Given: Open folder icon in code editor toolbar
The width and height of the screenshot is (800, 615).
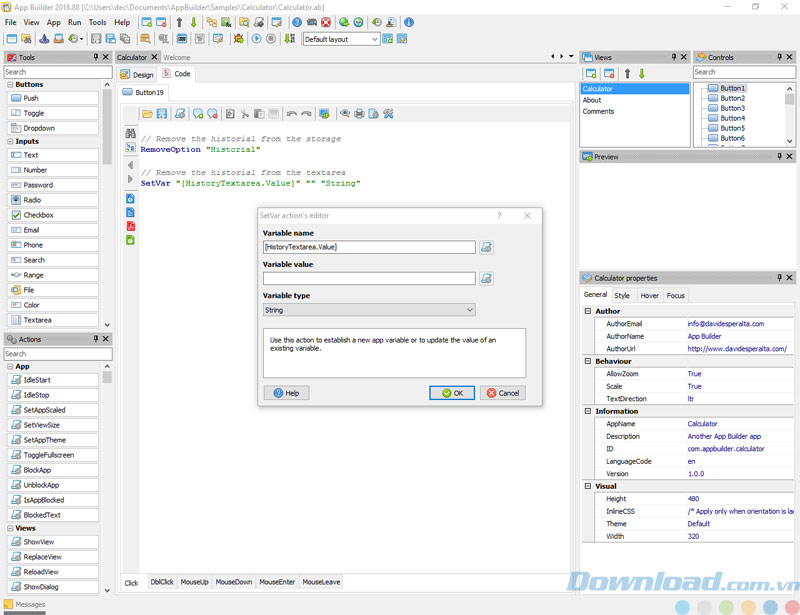Looking at the screenshot, I should click(147, 114).
